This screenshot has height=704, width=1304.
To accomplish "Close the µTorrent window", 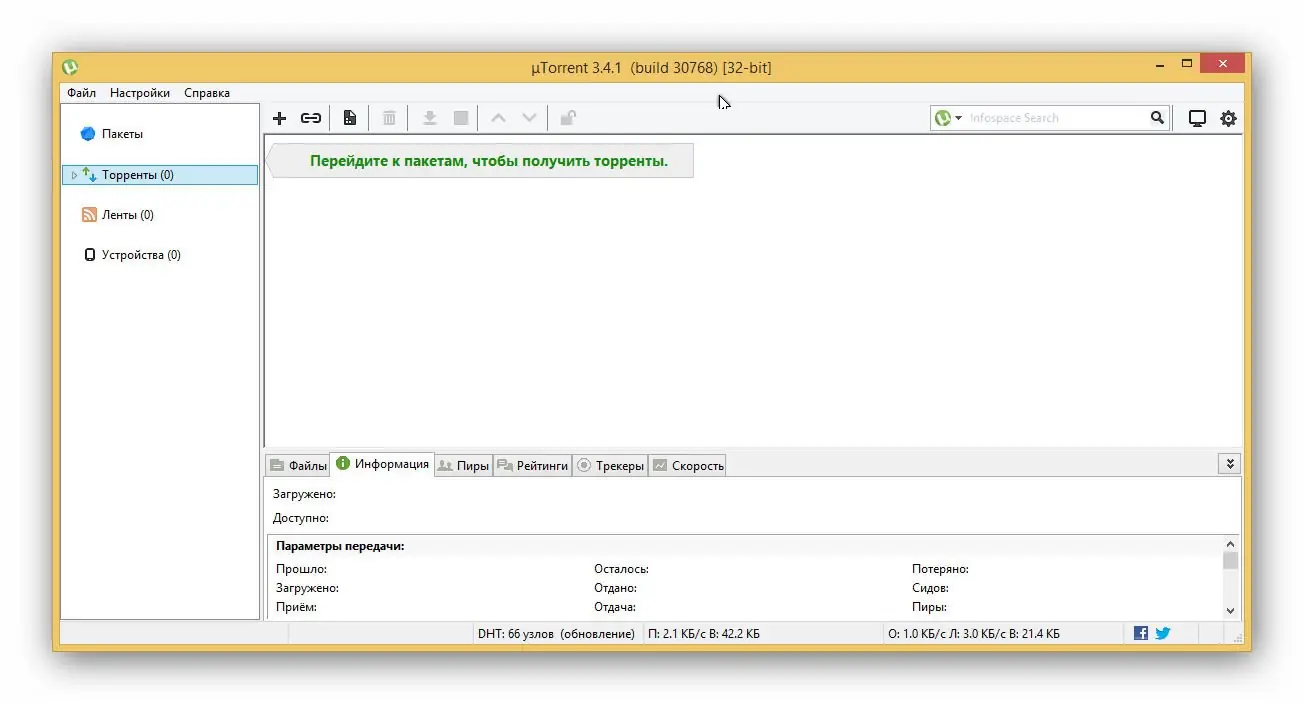I will pos(1222,64).
